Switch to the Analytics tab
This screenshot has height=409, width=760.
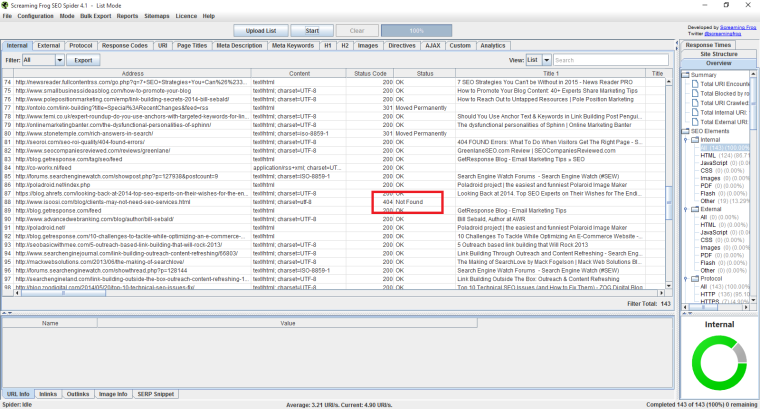click(x=493, y=46)
